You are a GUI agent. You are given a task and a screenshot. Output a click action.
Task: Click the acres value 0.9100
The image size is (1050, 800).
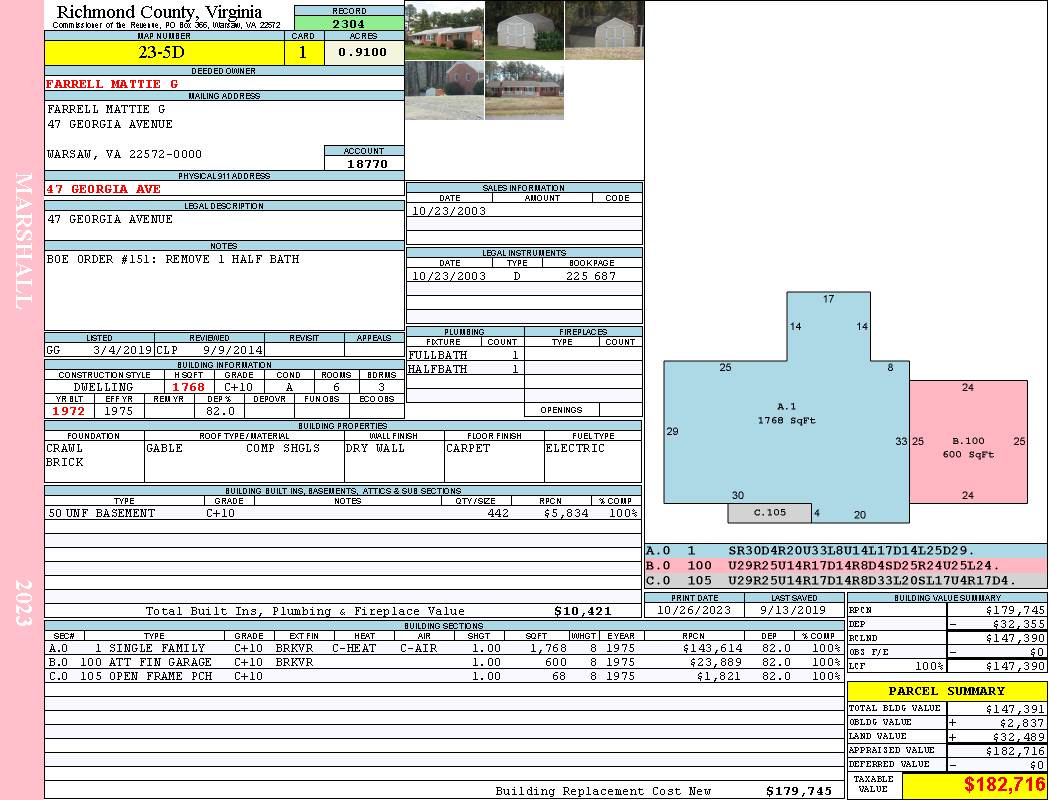point(363,53)
